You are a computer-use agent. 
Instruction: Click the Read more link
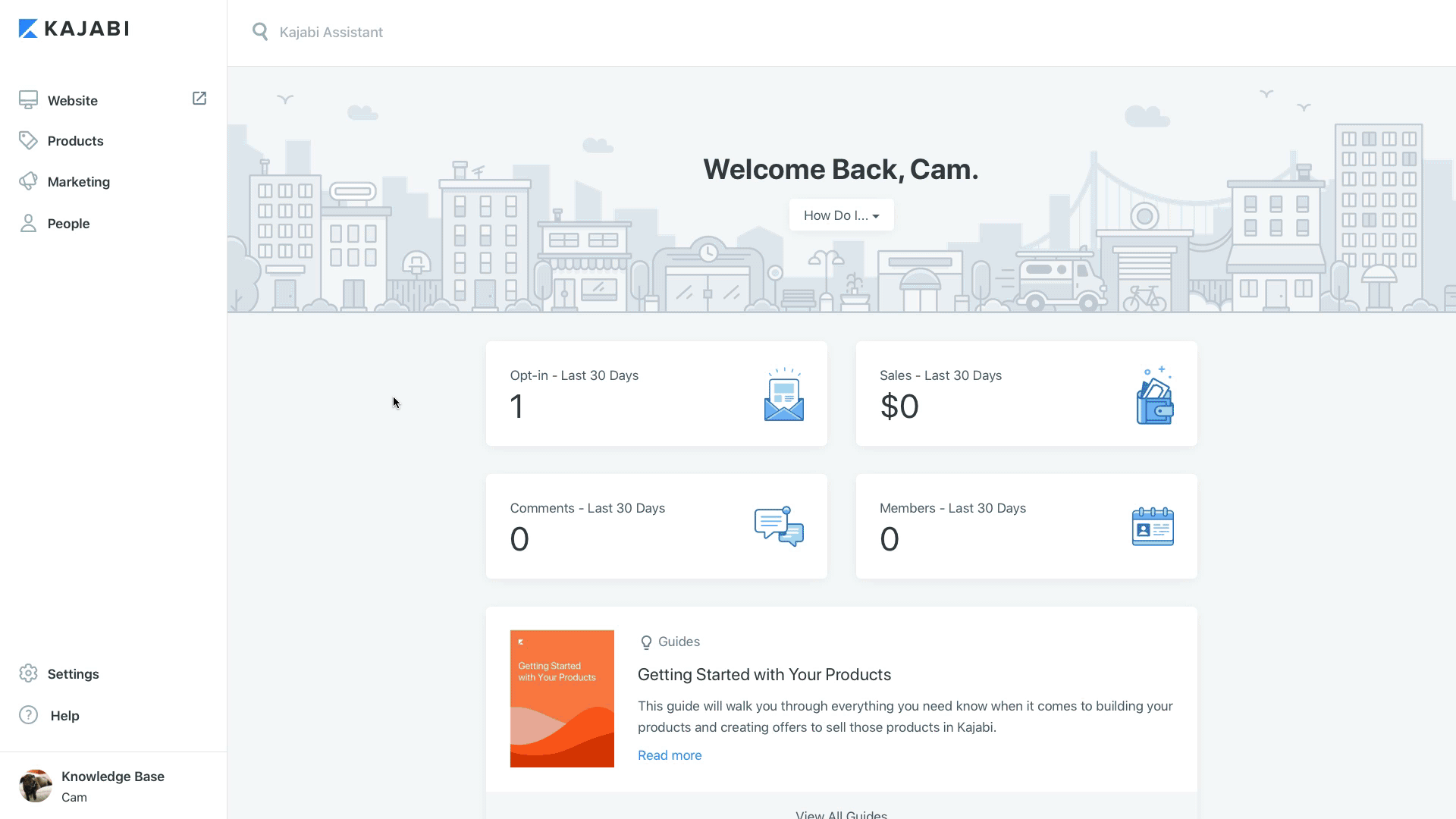point(669,755)
